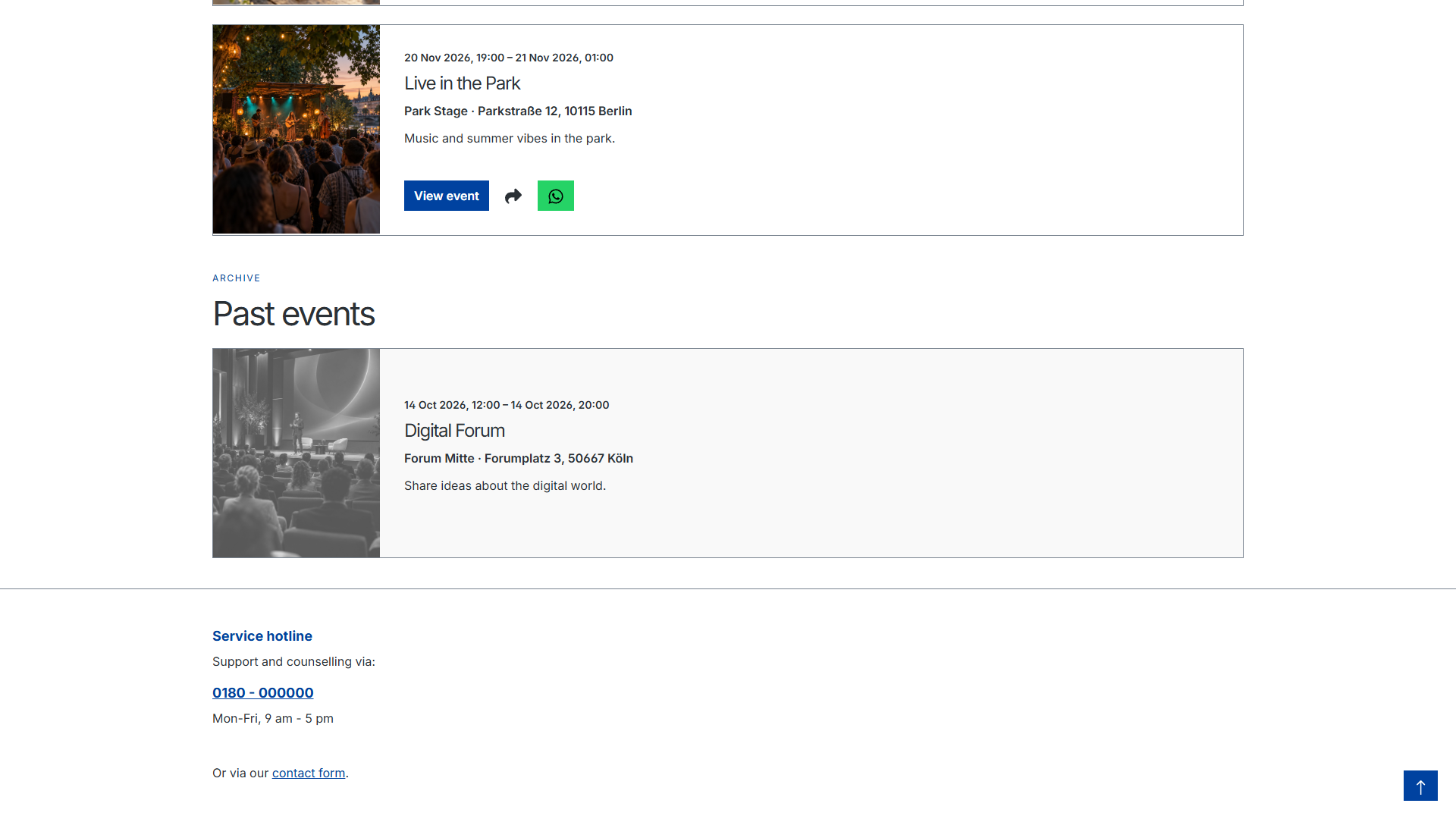Click the Past events heading

click(293, 314)
